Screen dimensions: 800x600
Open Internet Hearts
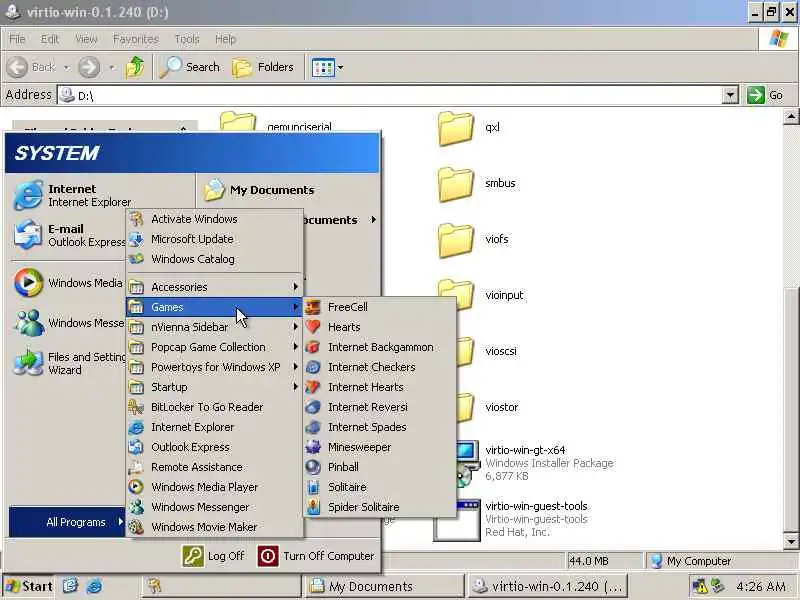(x=380, y=387)
